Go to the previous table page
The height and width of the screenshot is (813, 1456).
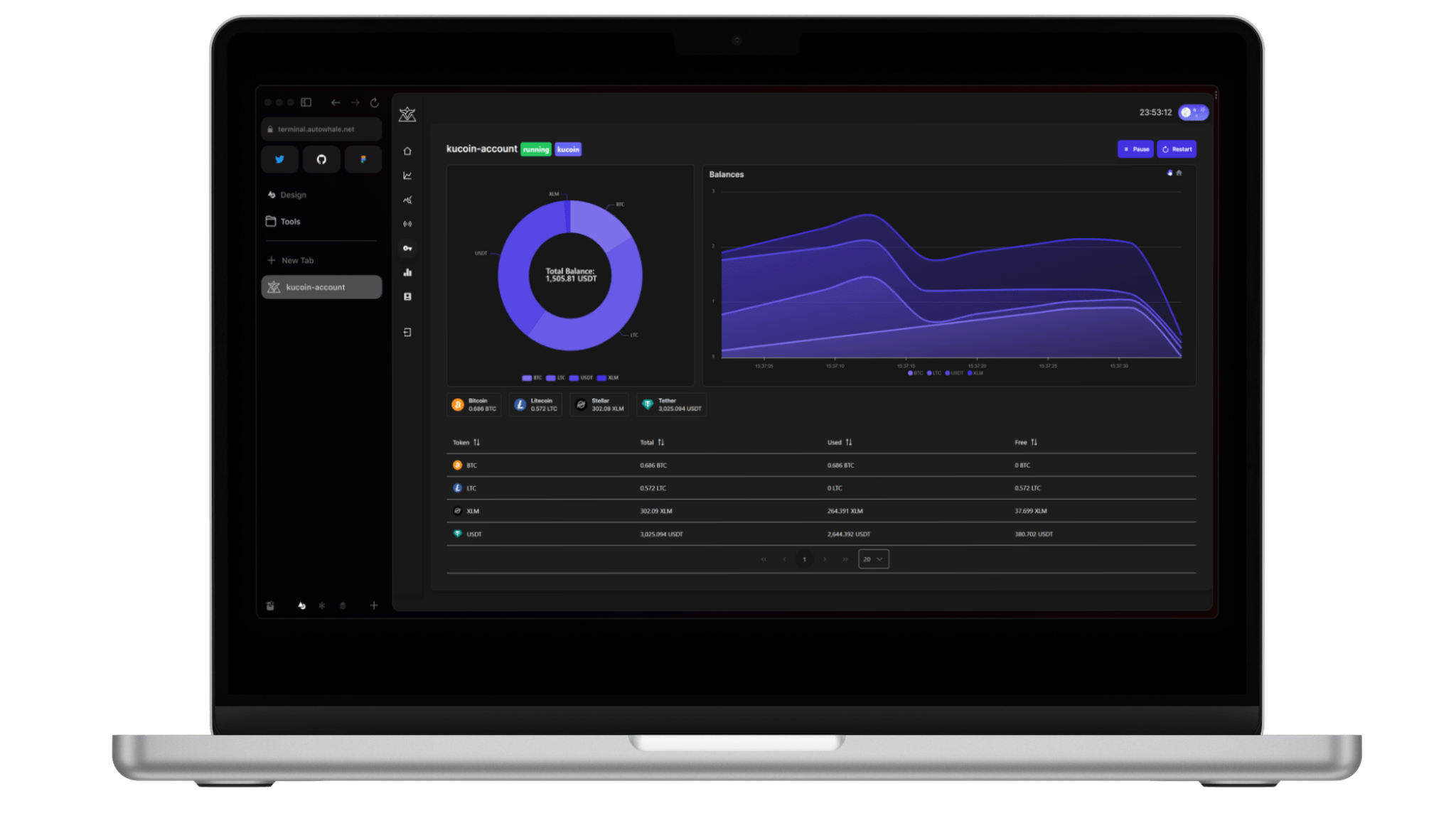784,559
